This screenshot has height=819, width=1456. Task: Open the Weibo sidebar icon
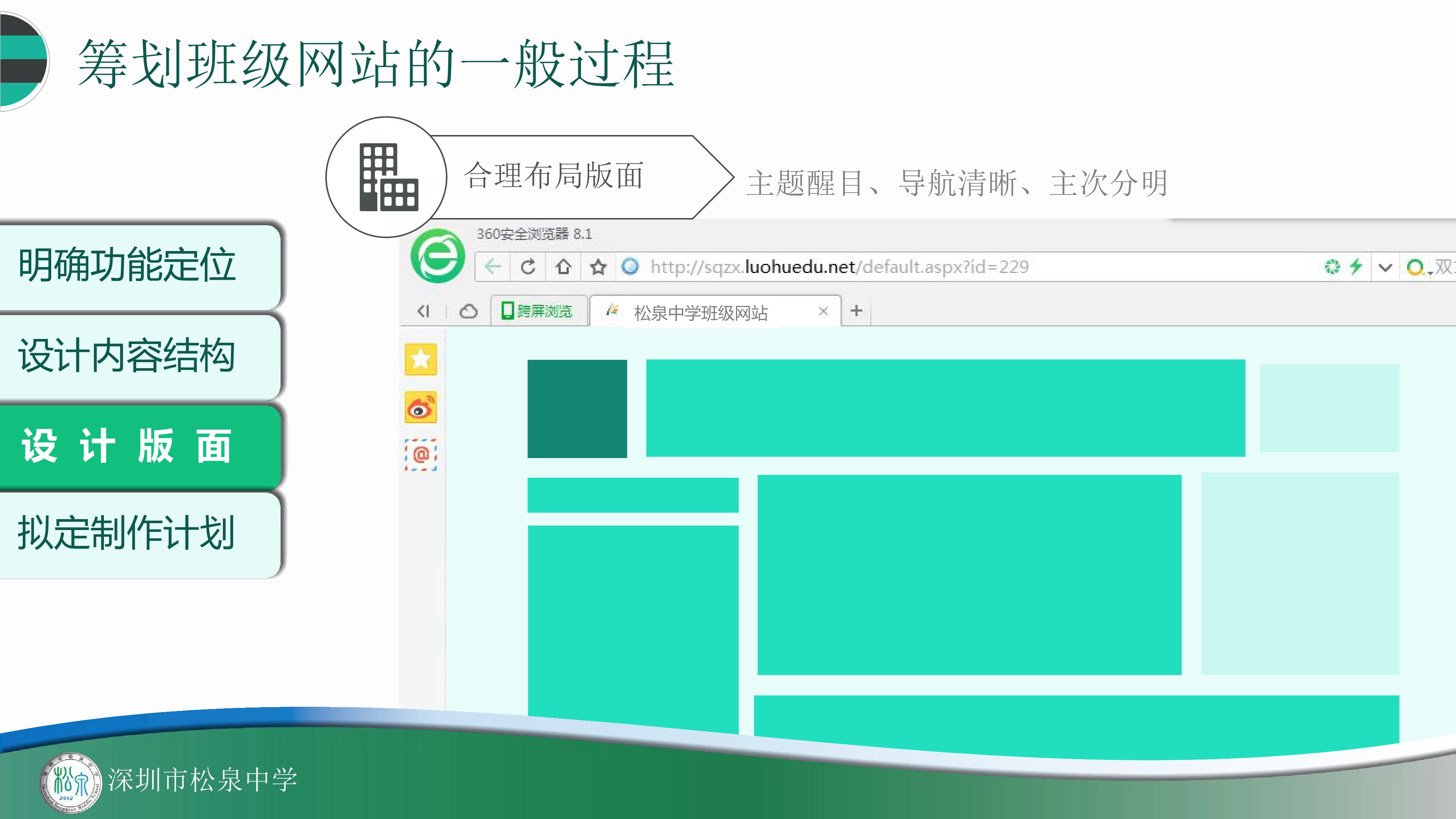(x=420, y=407)
